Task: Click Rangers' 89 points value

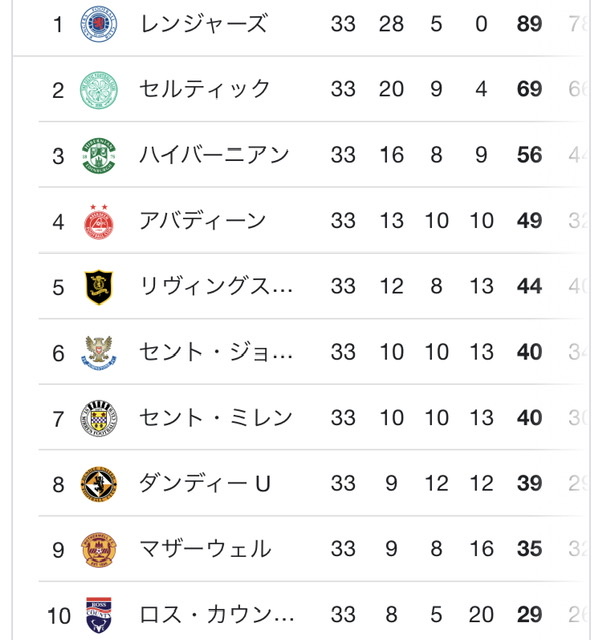Action: [529, 24]
